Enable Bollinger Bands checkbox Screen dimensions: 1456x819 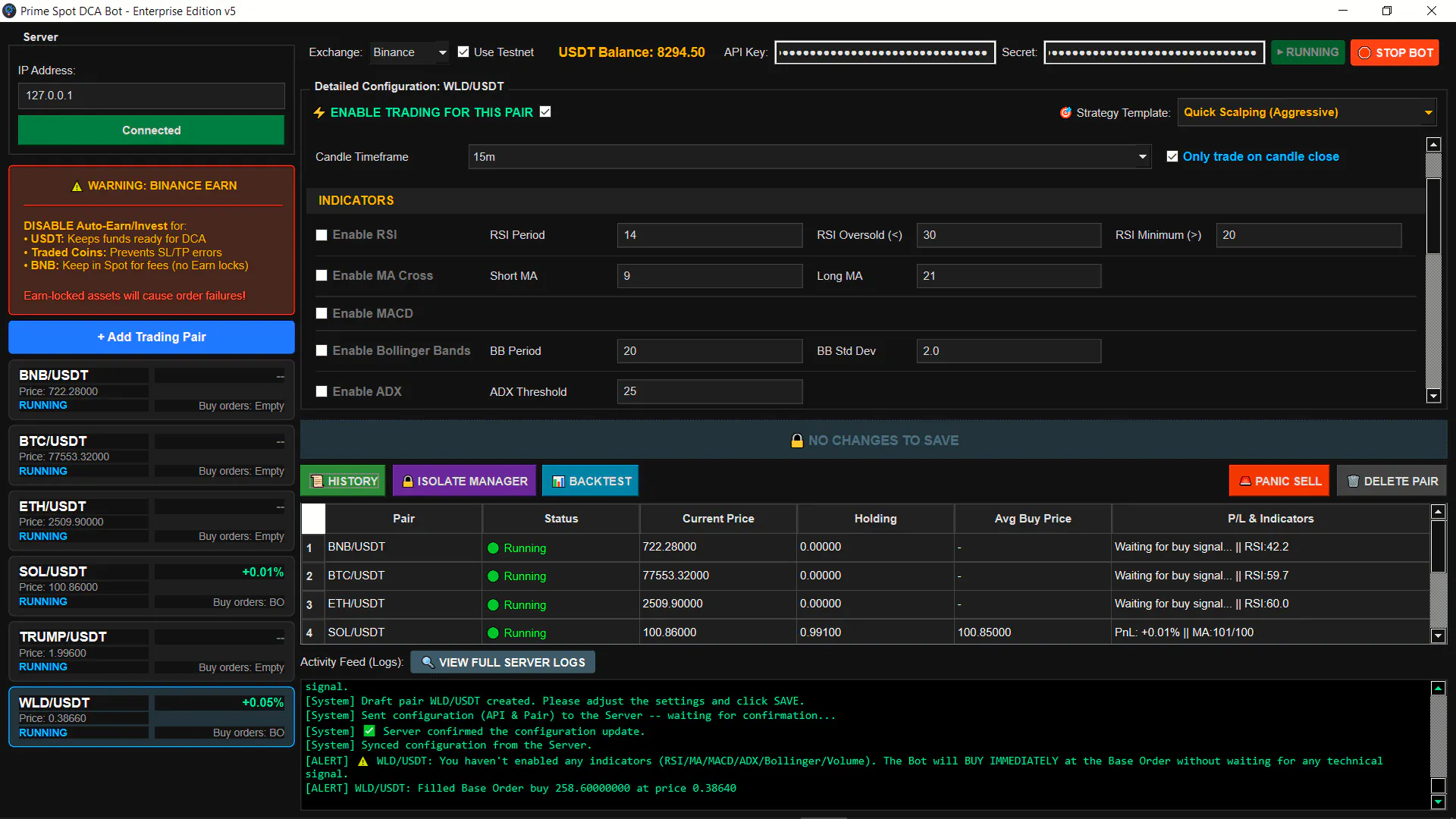(x=322, y=350)
